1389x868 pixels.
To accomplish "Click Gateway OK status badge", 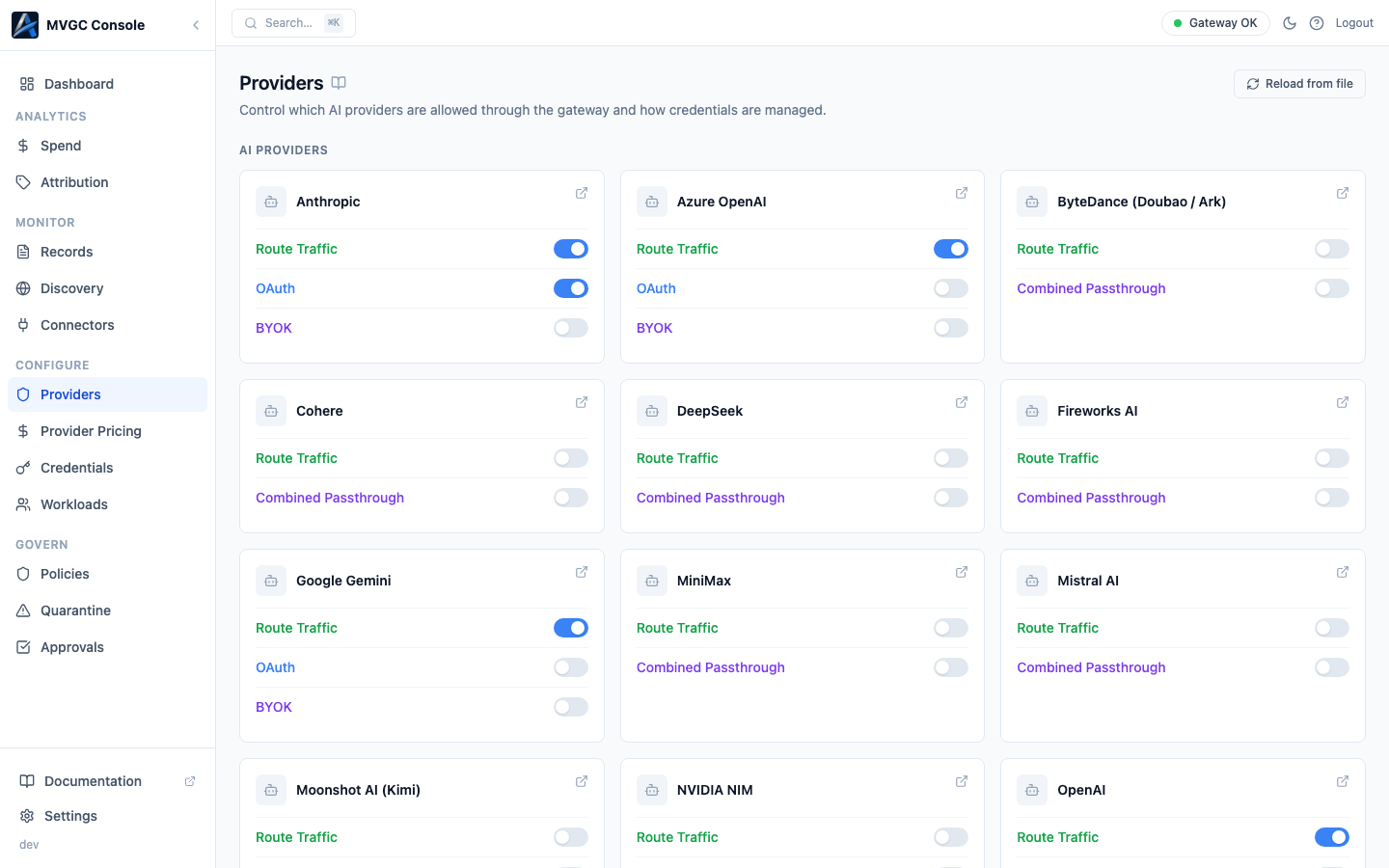I will tap(1215, 23).
